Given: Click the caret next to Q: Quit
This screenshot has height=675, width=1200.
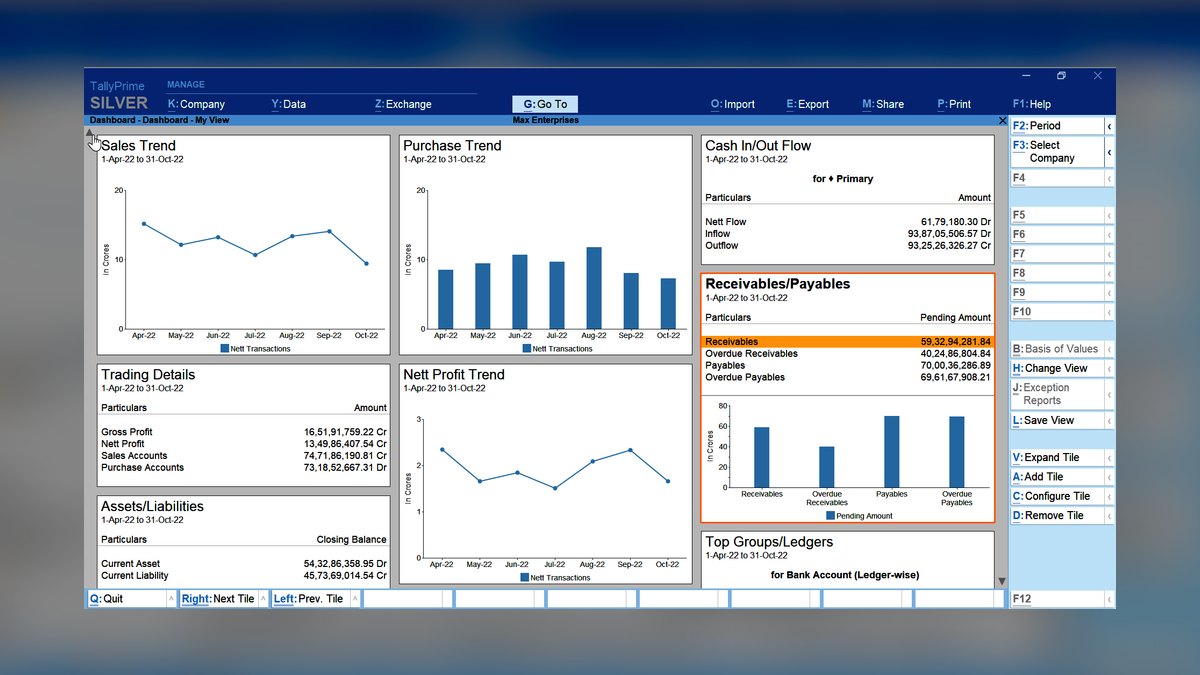Looking at the screenshot, I should [171, 599].
